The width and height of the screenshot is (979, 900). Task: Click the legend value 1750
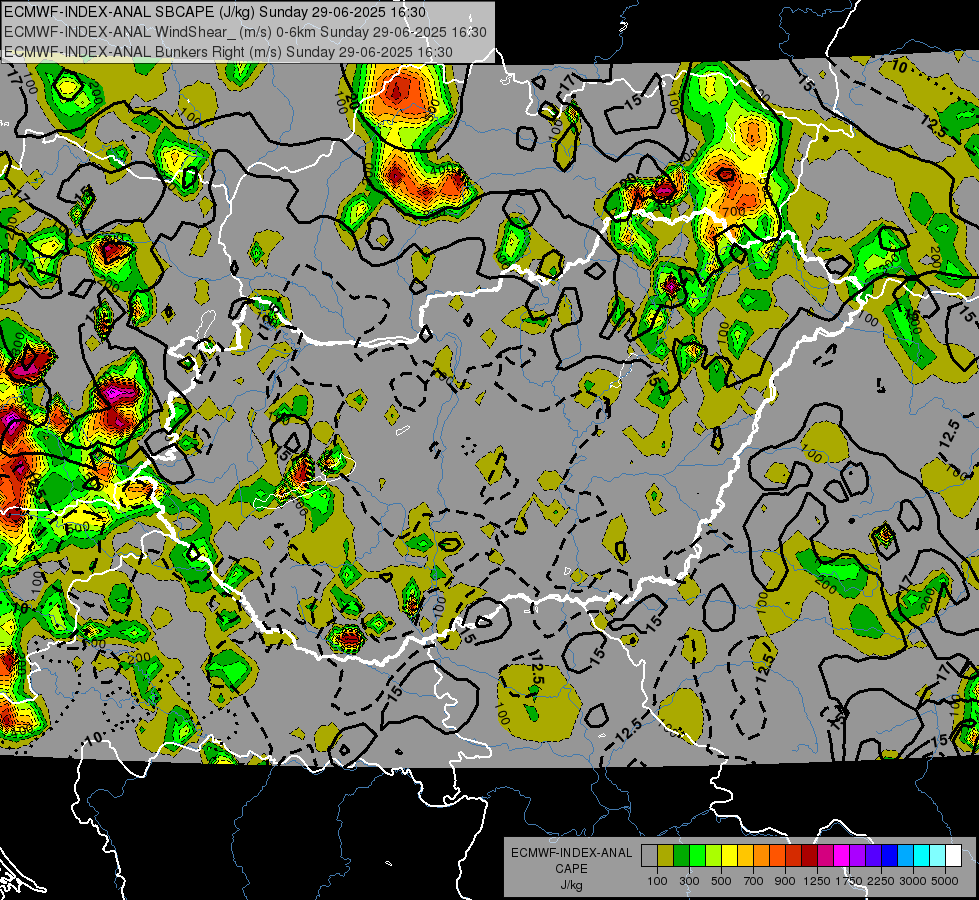coord(850,881)
